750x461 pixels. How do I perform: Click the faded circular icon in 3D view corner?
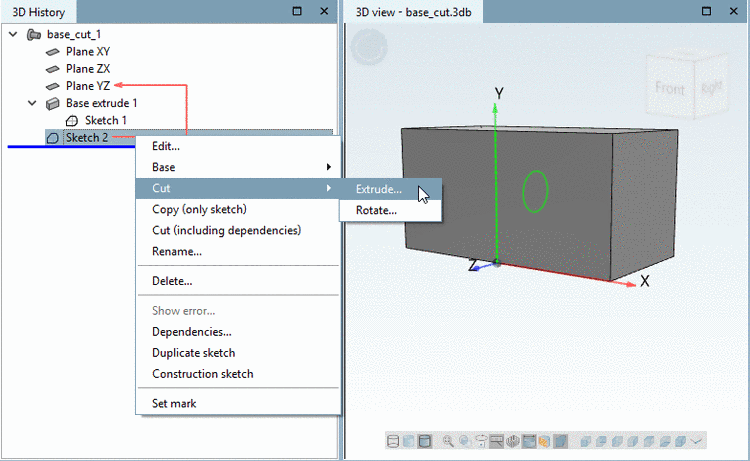click(x=369, y=47)
